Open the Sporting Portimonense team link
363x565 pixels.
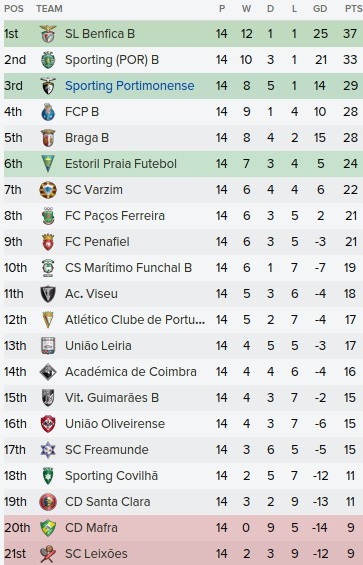click(129, 86)
